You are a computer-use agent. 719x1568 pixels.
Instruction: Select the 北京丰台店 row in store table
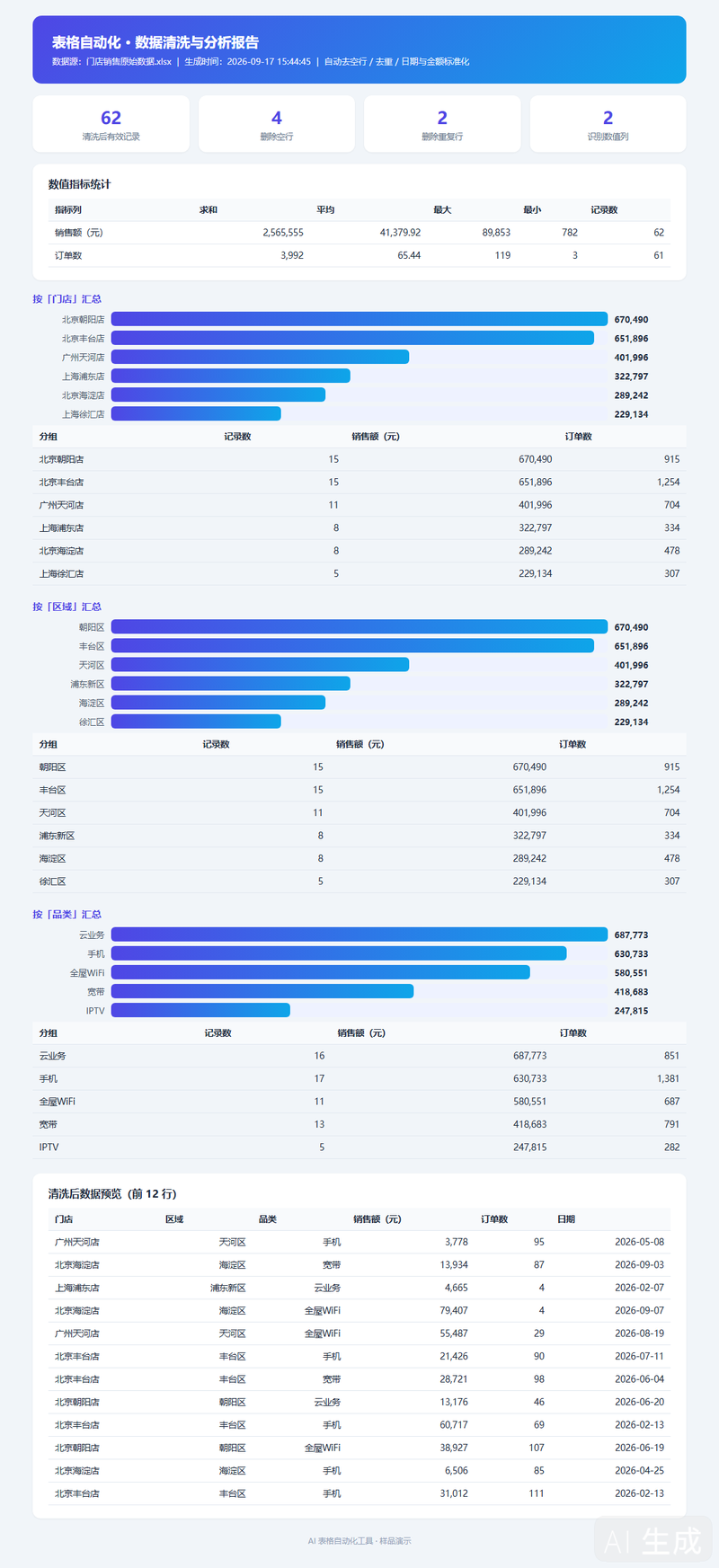click(359, 483)
